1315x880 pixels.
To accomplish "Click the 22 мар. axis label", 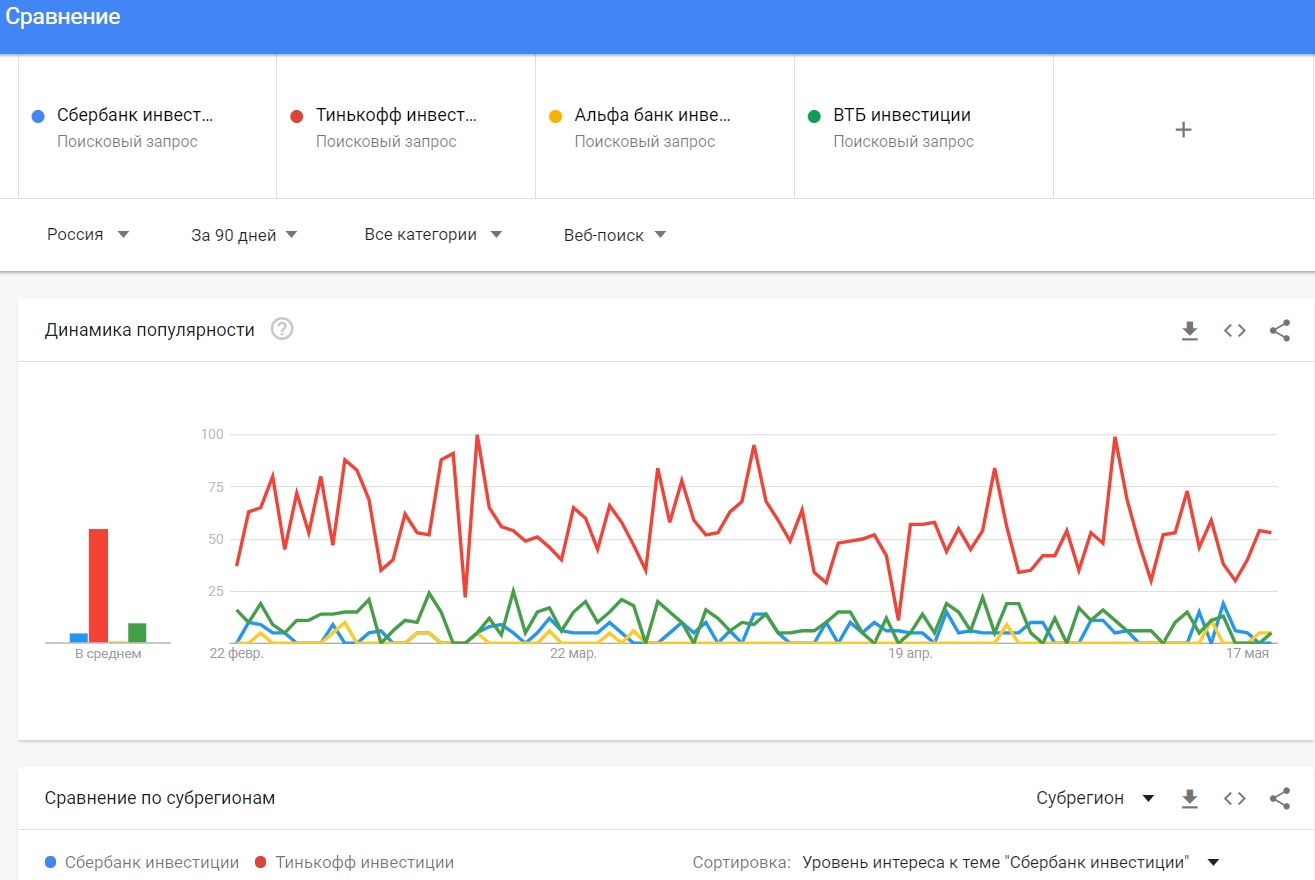I will (x=573, y=654).
